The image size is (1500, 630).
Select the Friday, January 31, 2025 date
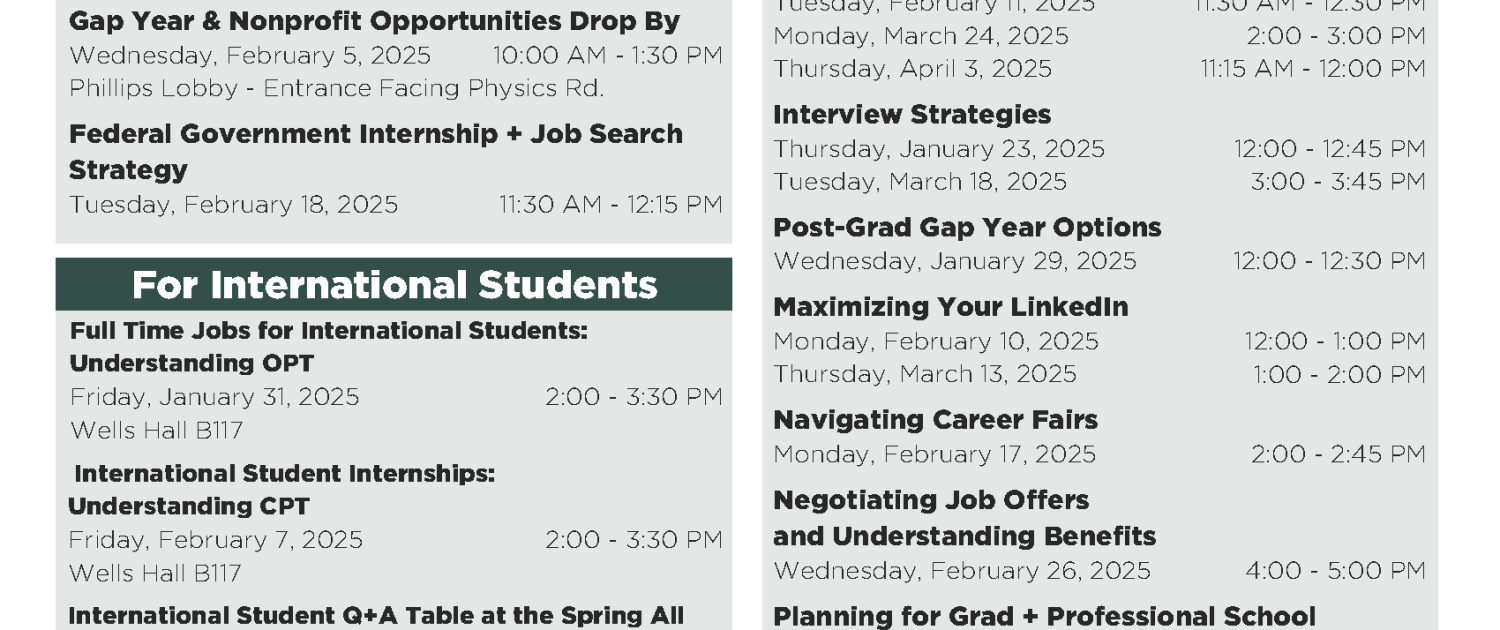click(214, 397)
